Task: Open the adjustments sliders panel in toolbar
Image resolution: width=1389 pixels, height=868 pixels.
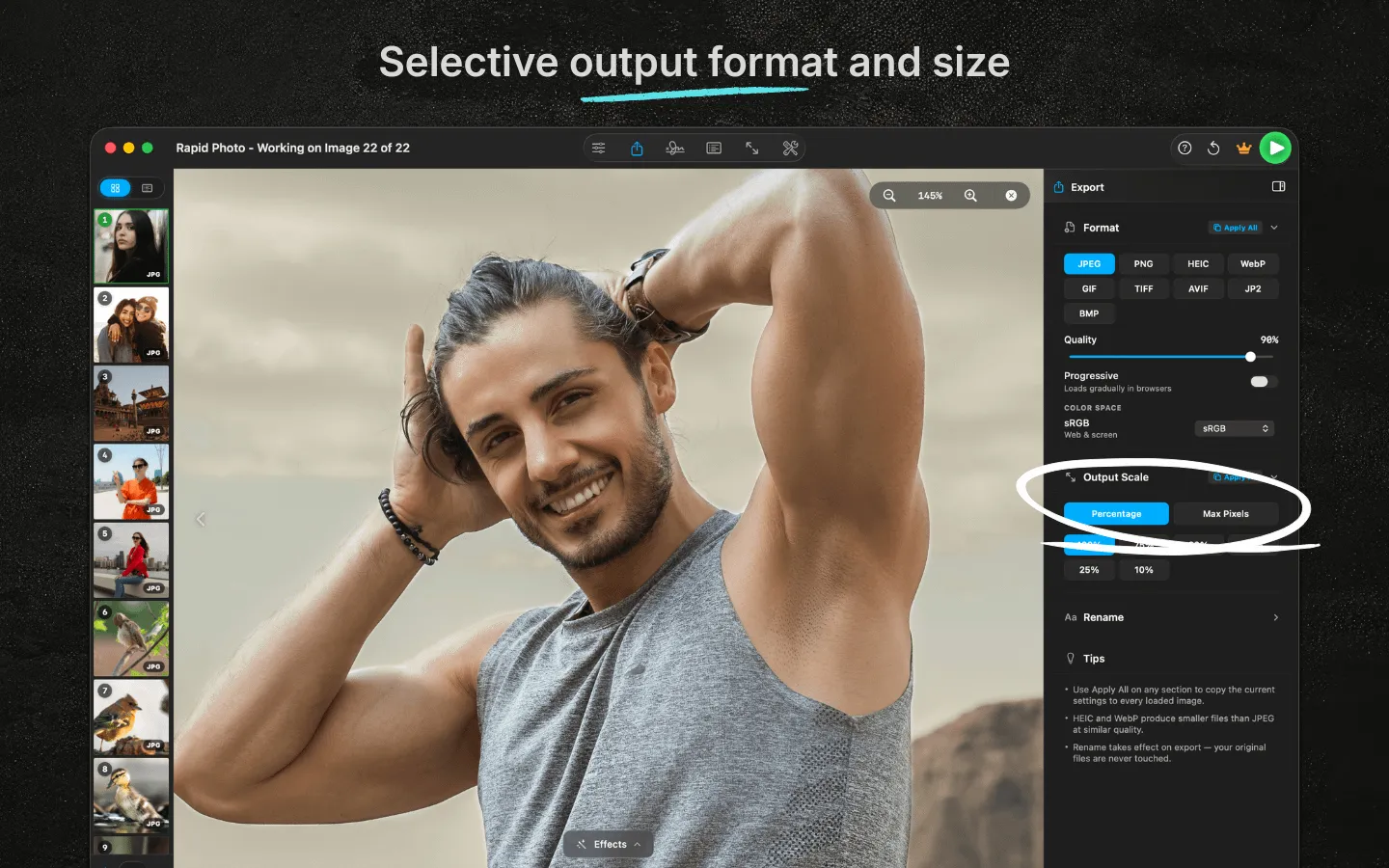Action: click(x=599, y=148)
